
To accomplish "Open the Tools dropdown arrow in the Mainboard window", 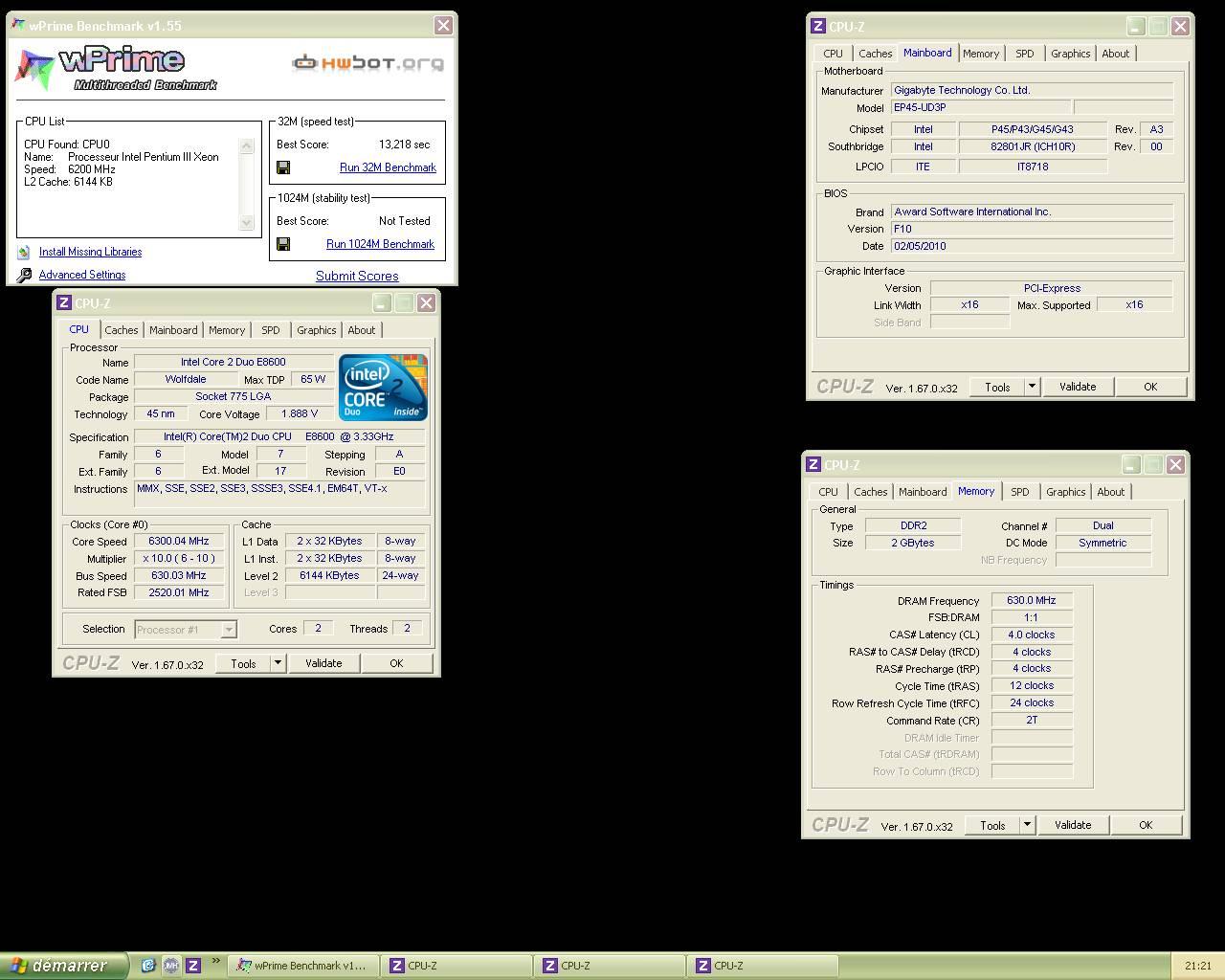I will coord(1032,387).
